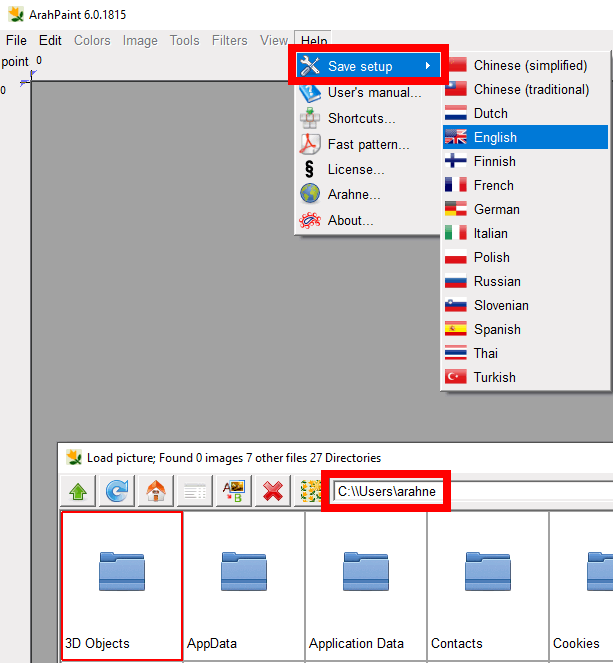
Task: Select Dutch language
Action: point(525,113)
